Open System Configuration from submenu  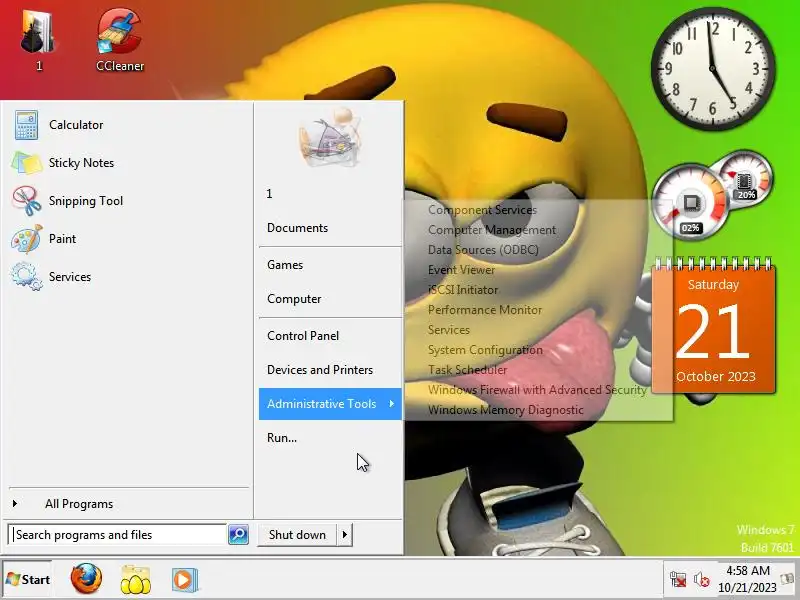click(538, 350)
